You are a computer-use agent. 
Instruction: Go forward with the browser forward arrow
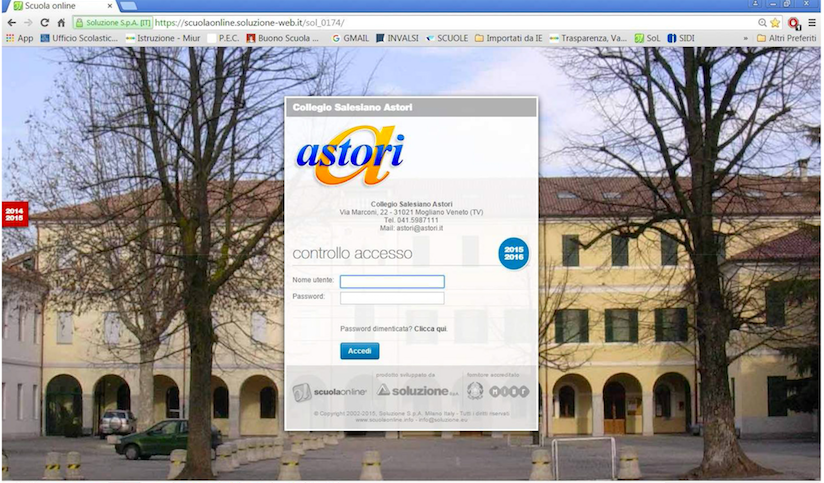point(28,23)
